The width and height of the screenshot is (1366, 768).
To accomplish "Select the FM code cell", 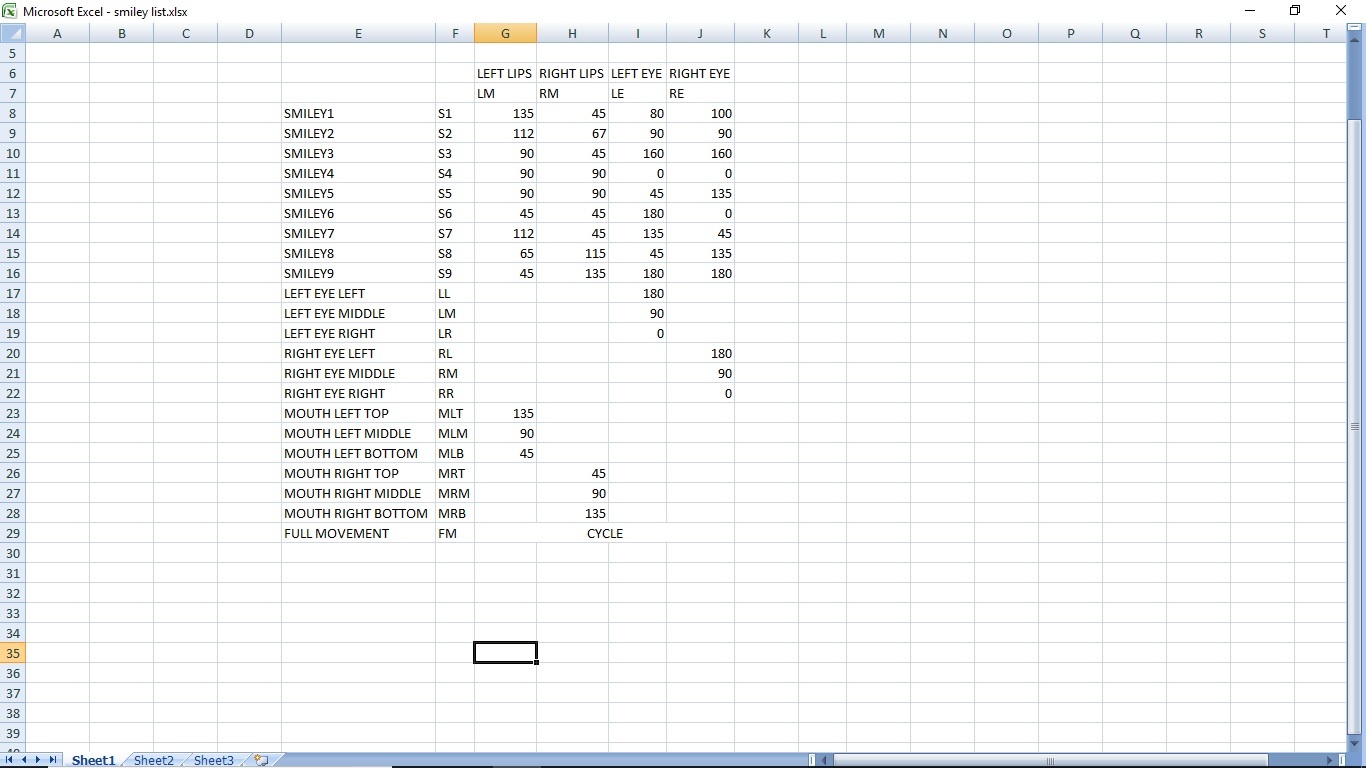I will tap(455, 533).
